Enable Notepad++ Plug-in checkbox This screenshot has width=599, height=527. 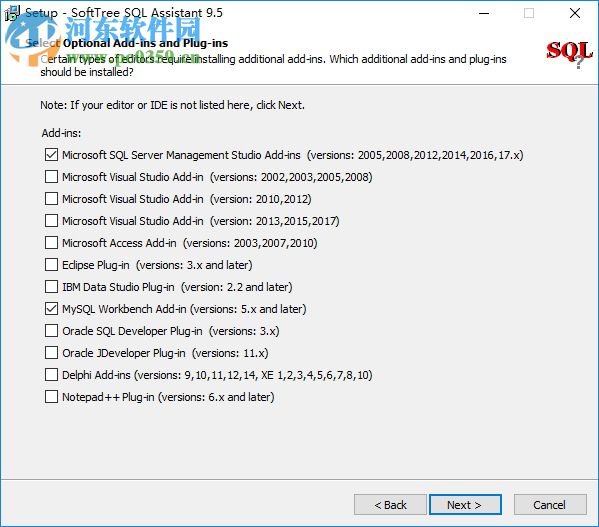coord(51,397)
